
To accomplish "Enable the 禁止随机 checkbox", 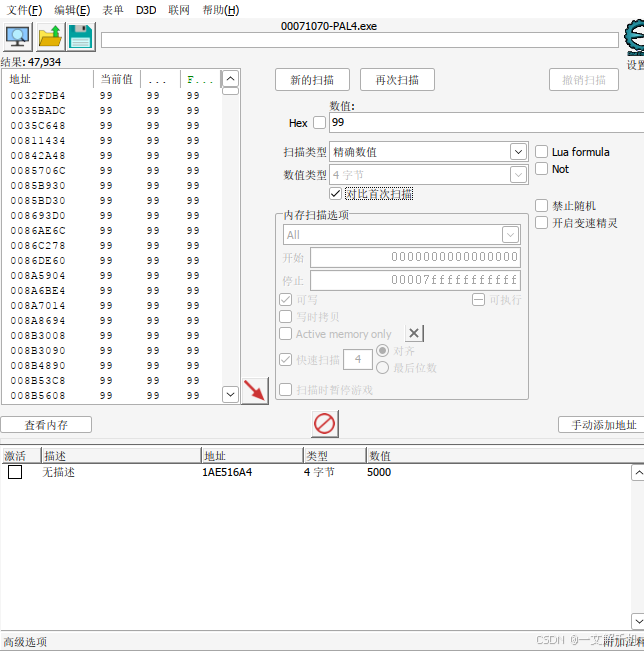I will (x=541, y=206).
